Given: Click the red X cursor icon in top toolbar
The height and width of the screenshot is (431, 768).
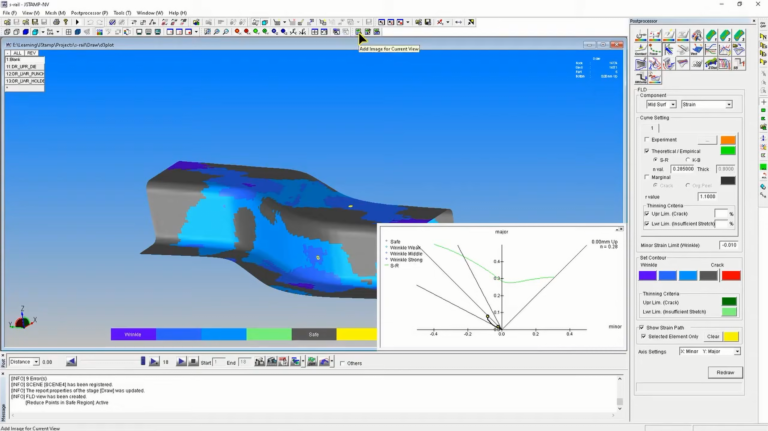Looking at the screenshot, I should [x=440, y=22].
